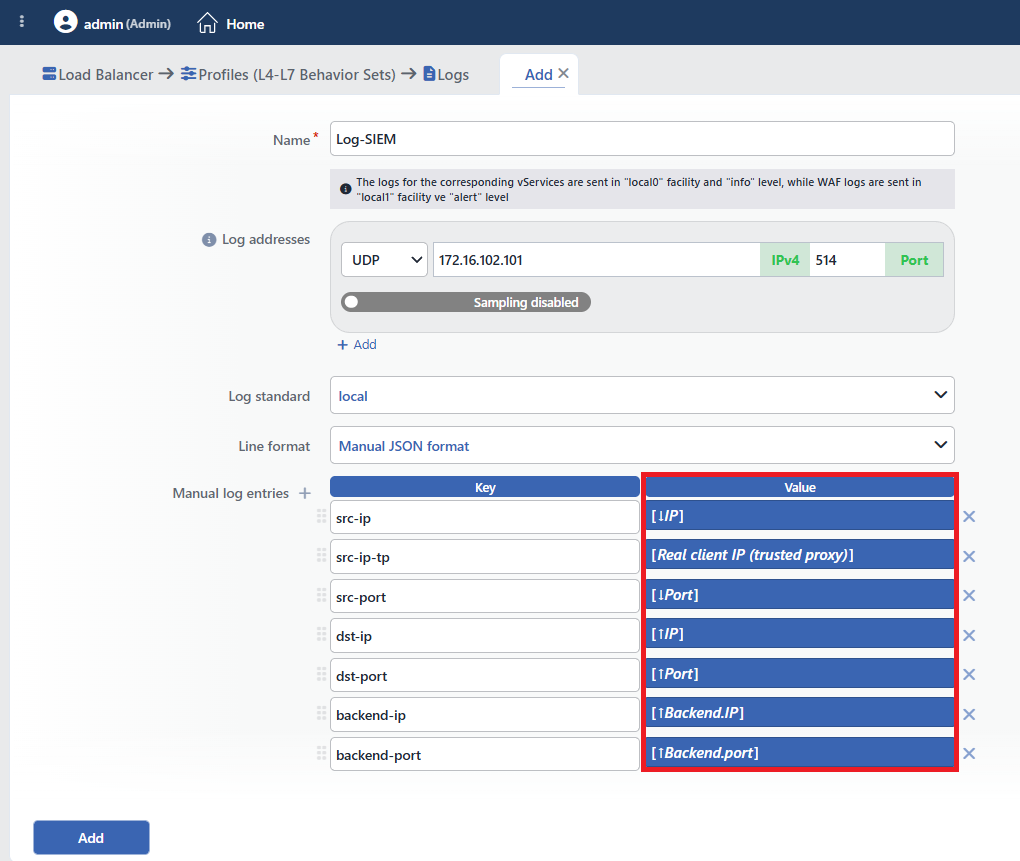Grab drag handle of dst-port row
Image resolution: width=1020 pixels, height=861 pixels.
coord(321,674)
